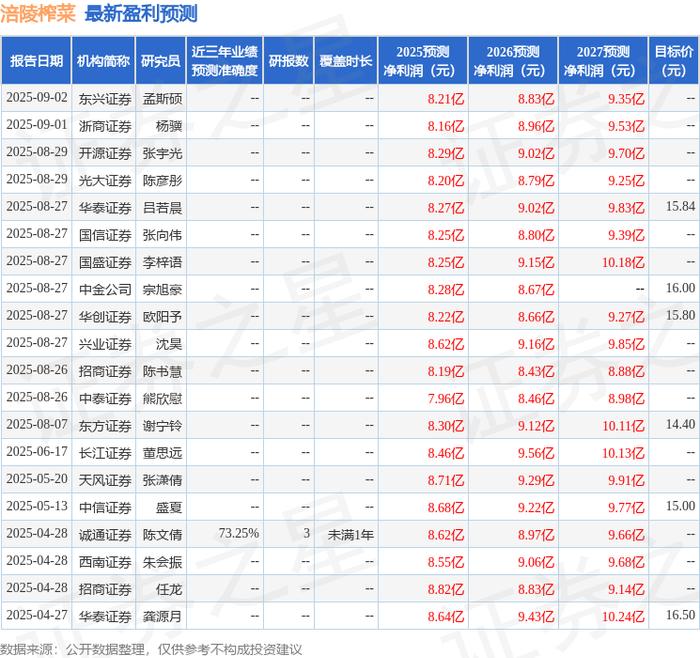Select the 浙商证券 institution cell
Viewport: 700px width, 658px height.
(105, 126)
